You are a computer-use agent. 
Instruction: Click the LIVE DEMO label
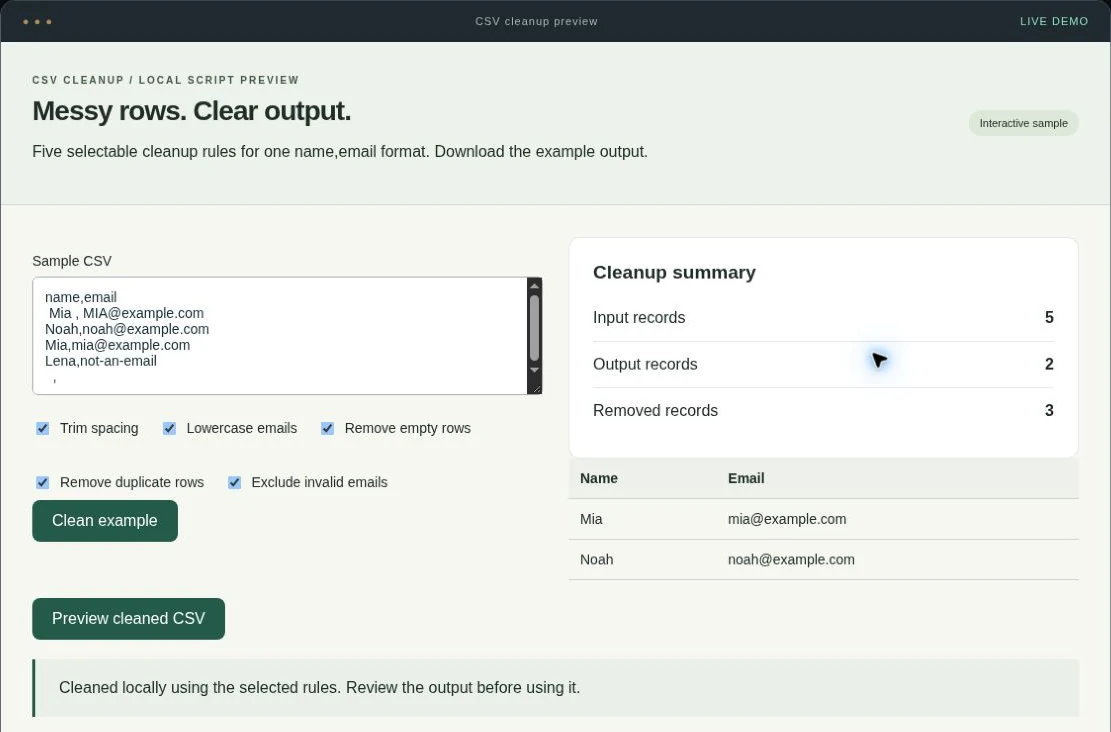1054,21
